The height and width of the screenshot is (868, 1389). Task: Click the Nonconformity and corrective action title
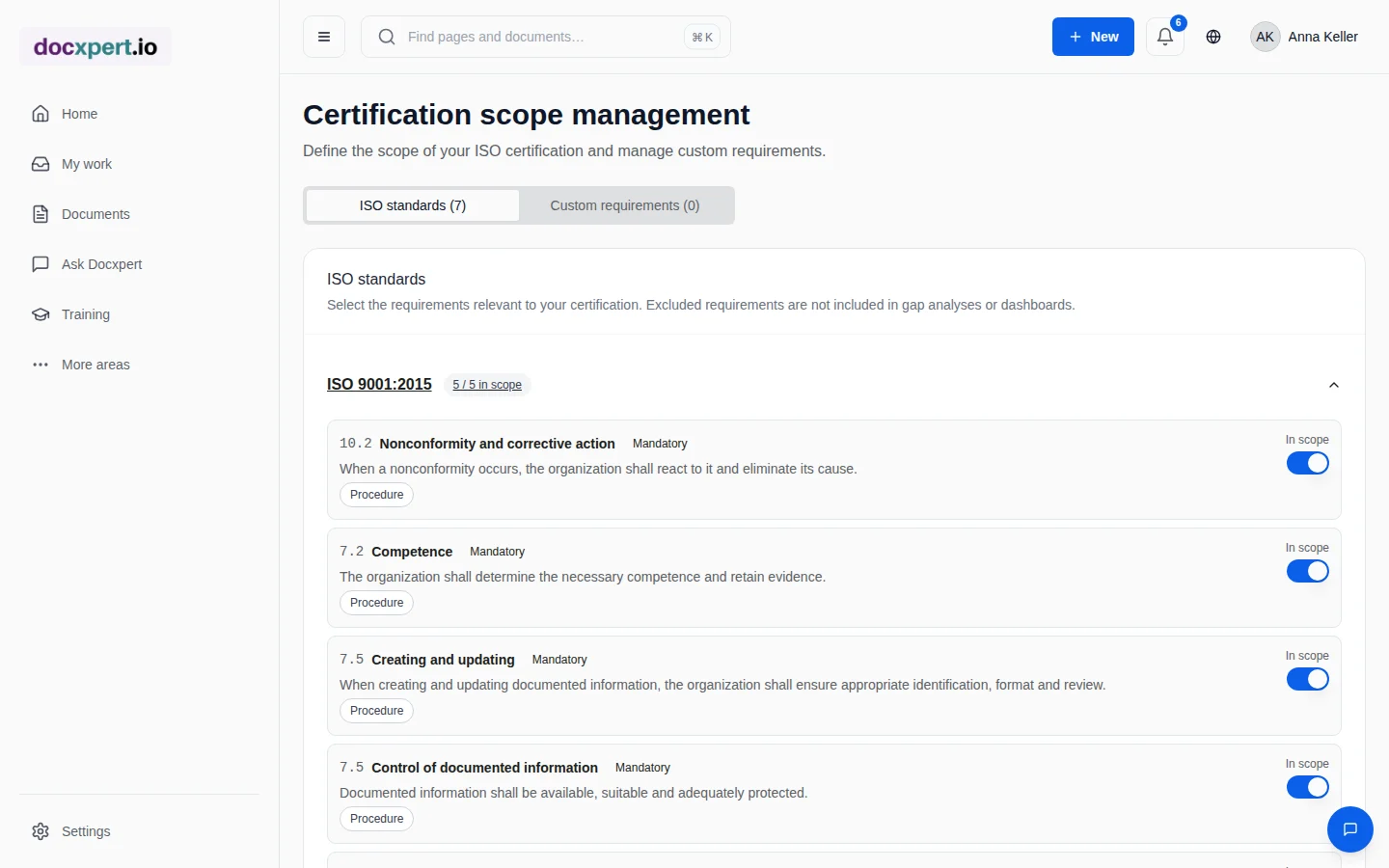[x=497, y=444]
